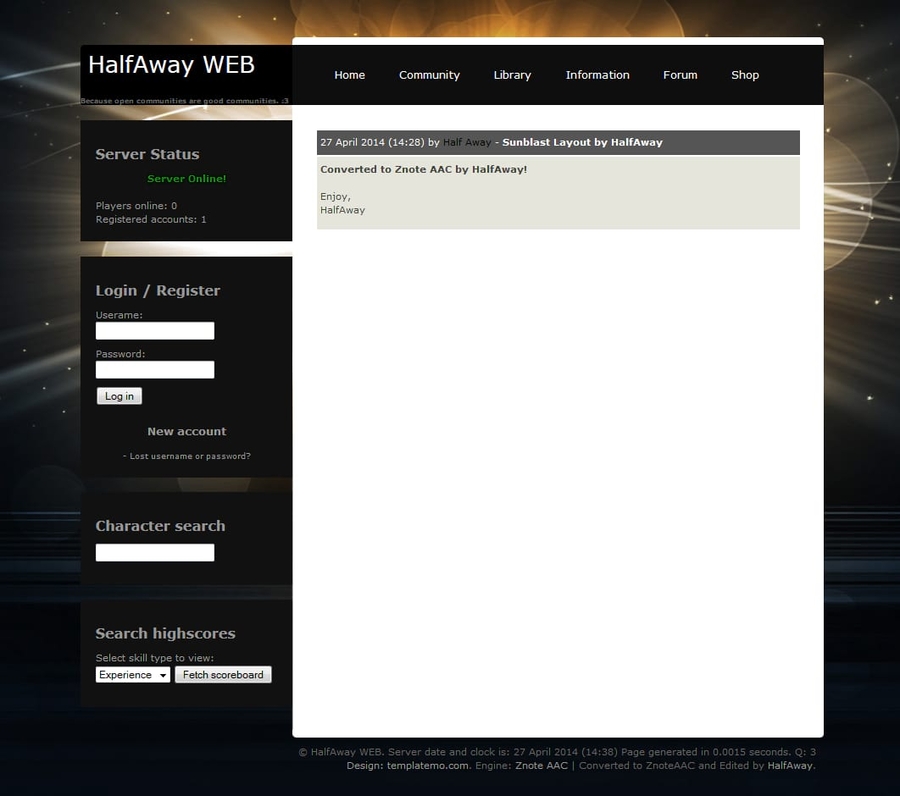Expand the Experience skill type dropdown
900x796 pixels.
(x=133, y=675)
